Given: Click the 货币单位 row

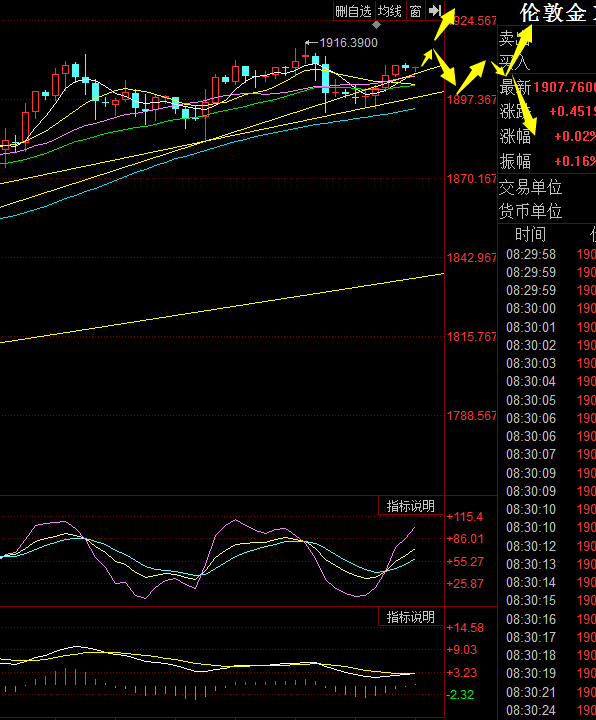Looking at the screenshot, I should pyautogui.click(x=547, y=211).
